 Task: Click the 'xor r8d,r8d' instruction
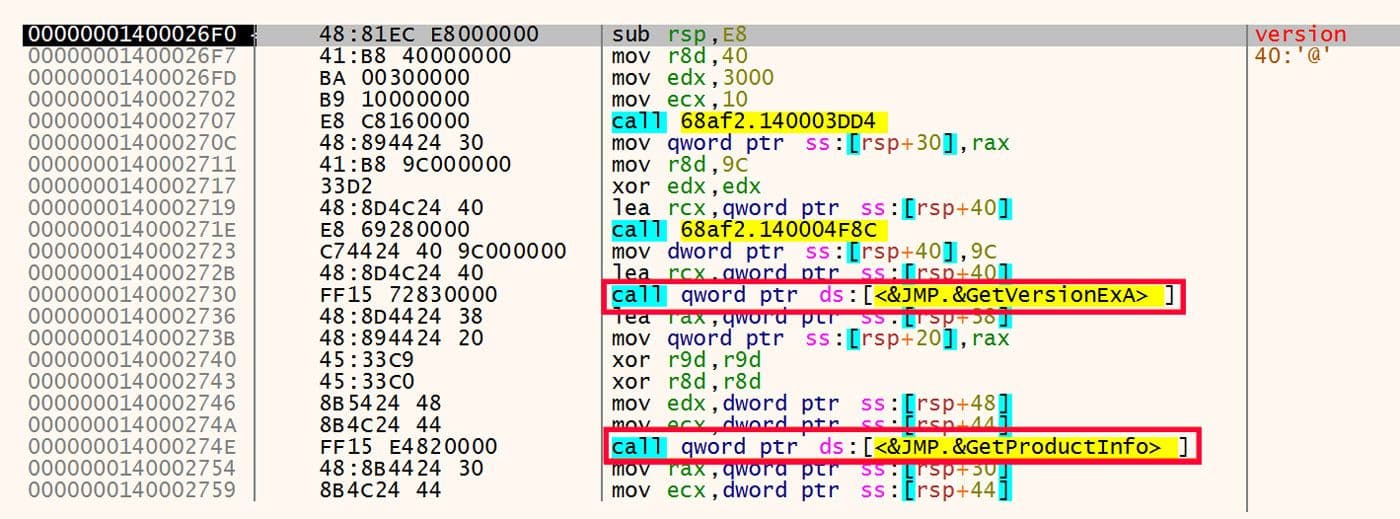[x=685, y=382]
